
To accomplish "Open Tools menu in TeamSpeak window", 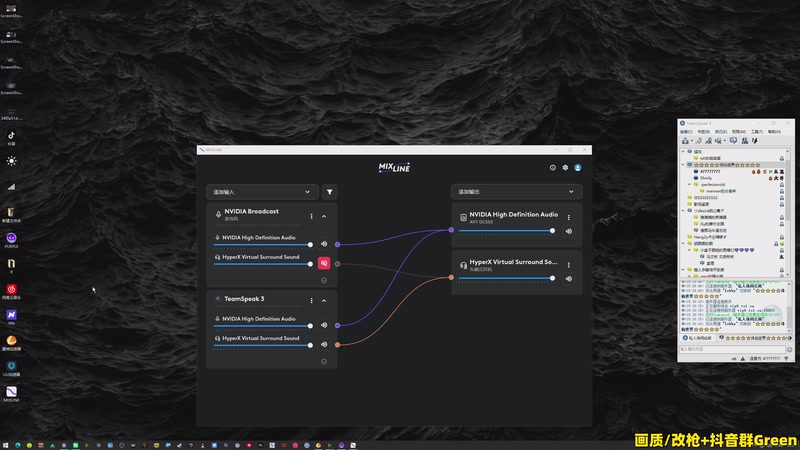I will tap(757, 132).
